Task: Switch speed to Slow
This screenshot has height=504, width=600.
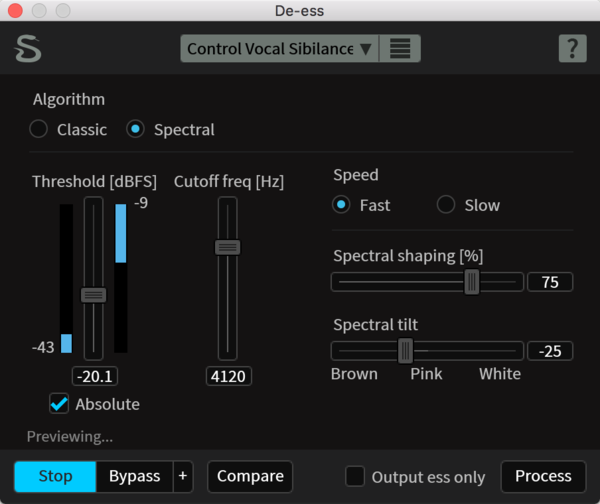Action: 446,205
